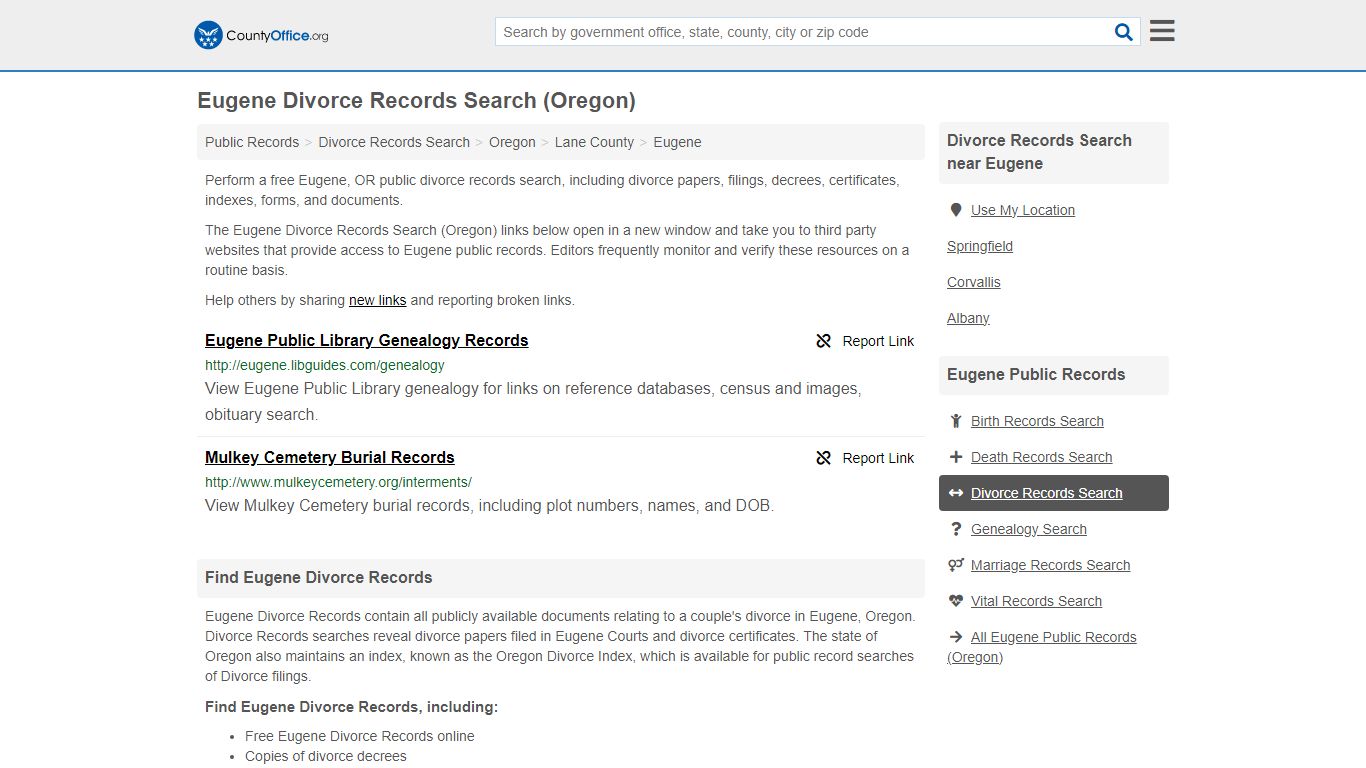Click 'Eugene Public Records' sidebar heading
1366x768 pixels.
pyautogui.click(x=1036, y=375)
